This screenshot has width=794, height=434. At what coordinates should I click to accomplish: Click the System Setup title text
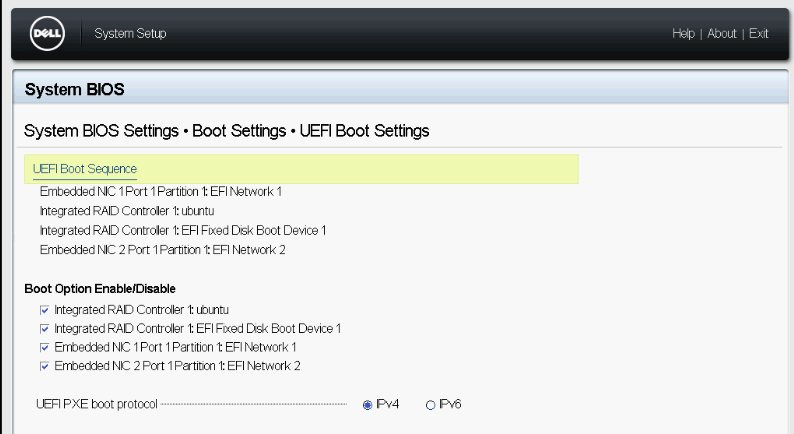click(x=130, y=34)
